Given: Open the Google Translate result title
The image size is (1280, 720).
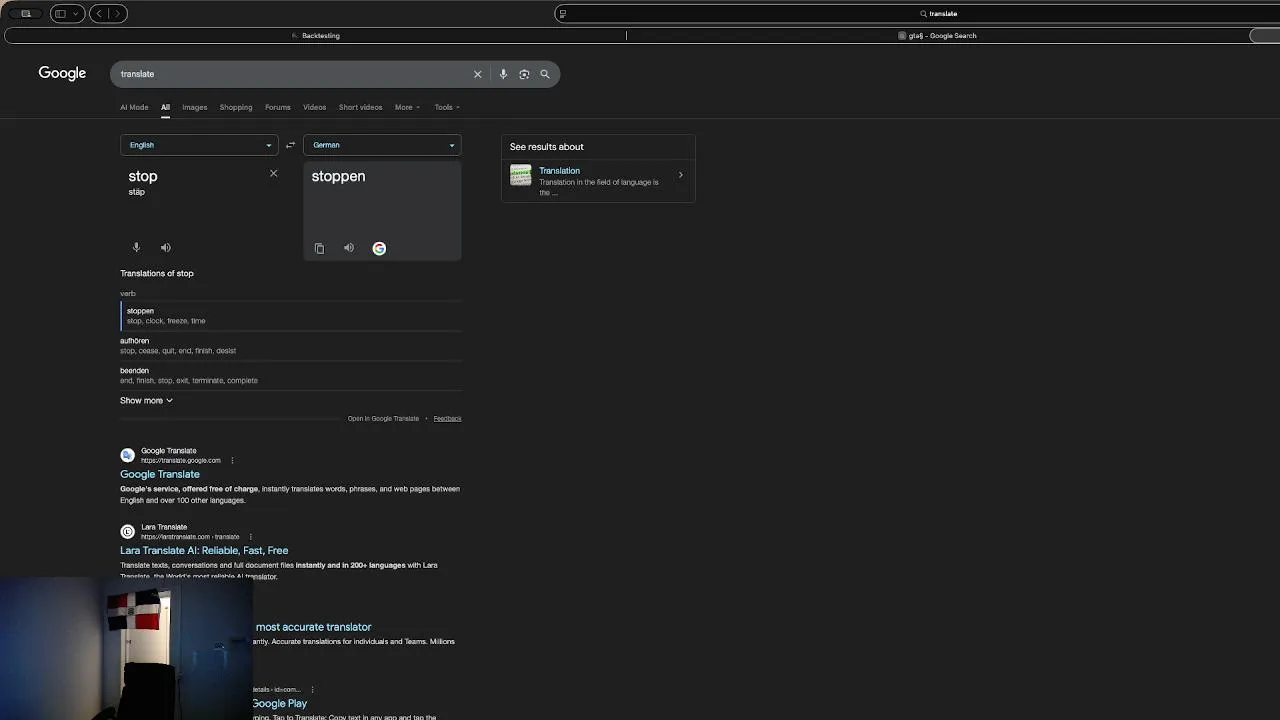Looking at the screenshot, I should pyautogui.click(x=160, y=474).
